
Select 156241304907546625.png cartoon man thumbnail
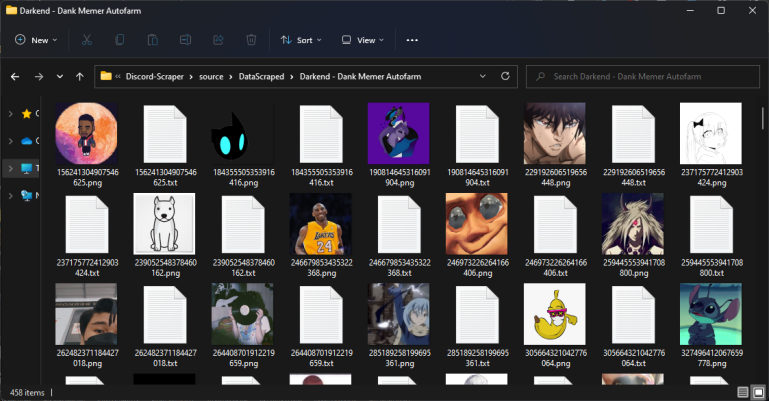pyautogui.click(x=87, y=133)
